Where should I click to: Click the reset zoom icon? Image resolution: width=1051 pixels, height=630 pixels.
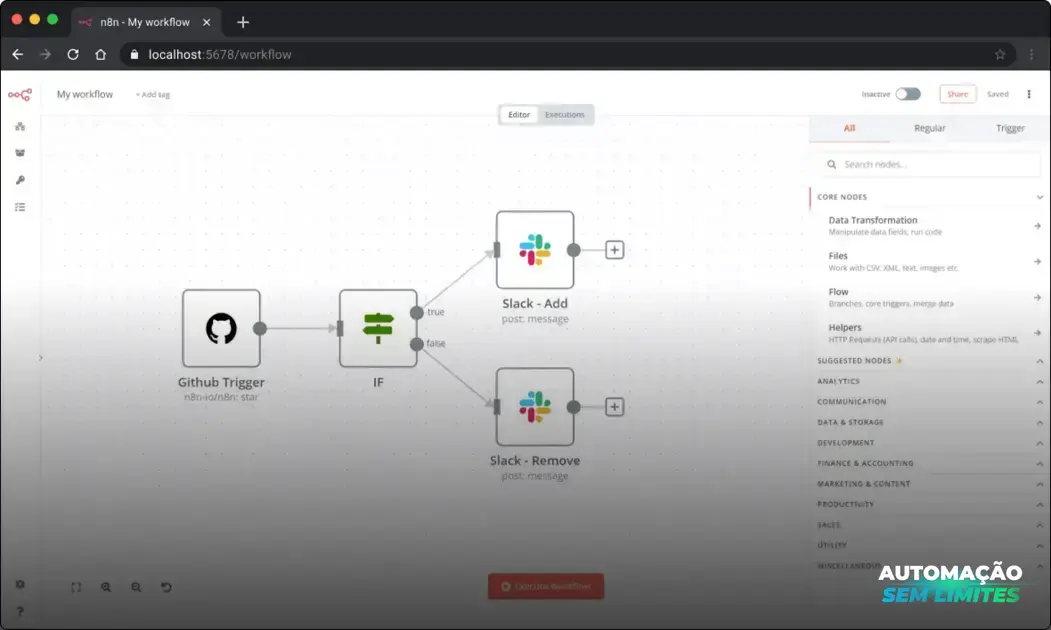point(166,587)
